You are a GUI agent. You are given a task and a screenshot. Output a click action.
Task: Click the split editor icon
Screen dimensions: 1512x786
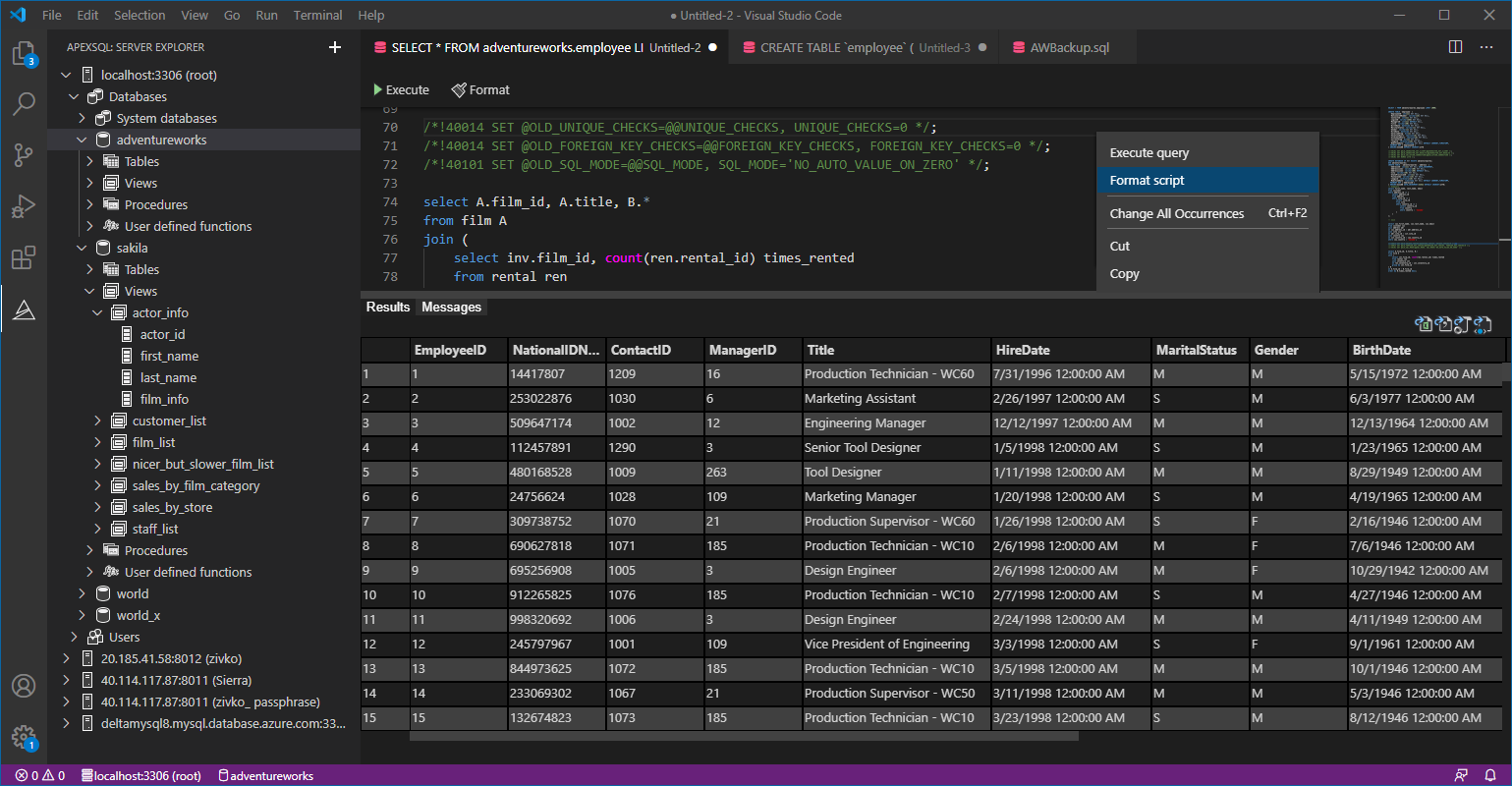(x=1455, y=47)
